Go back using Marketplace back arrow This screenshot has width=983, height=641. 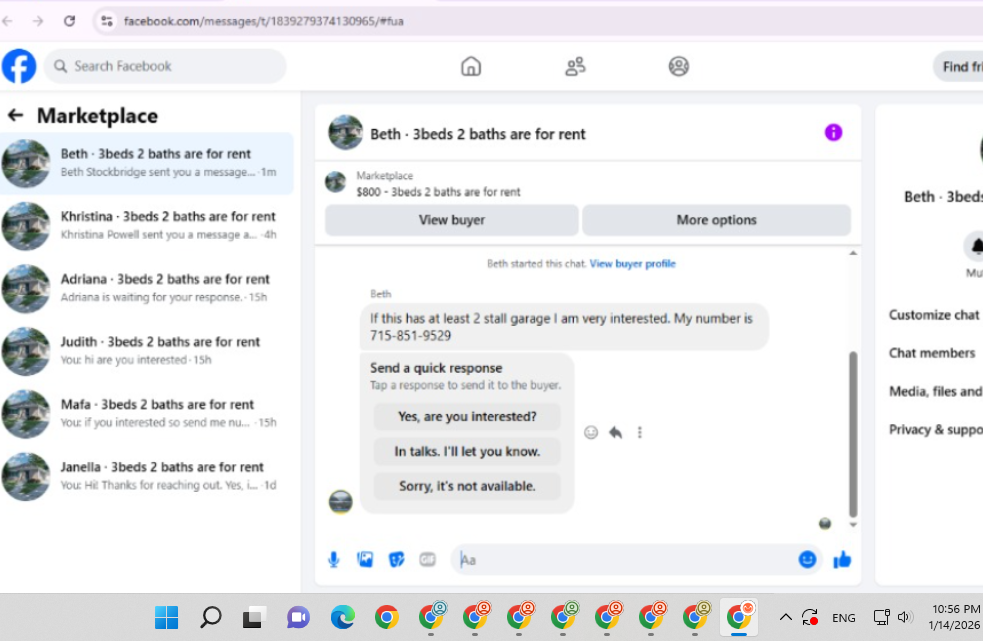click(x=15, y=115)
